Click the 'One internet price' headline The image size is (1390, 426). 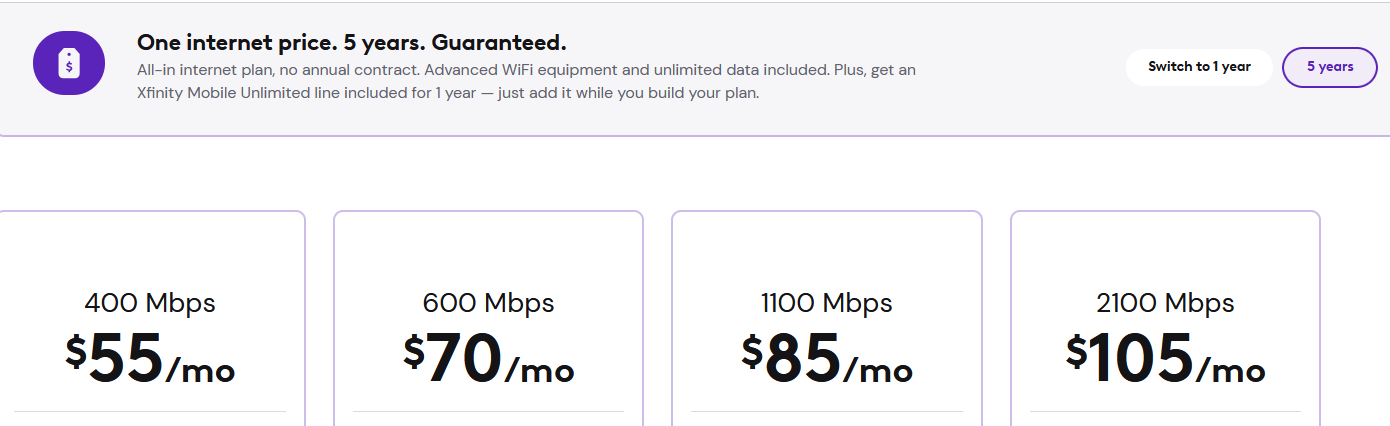352,43
